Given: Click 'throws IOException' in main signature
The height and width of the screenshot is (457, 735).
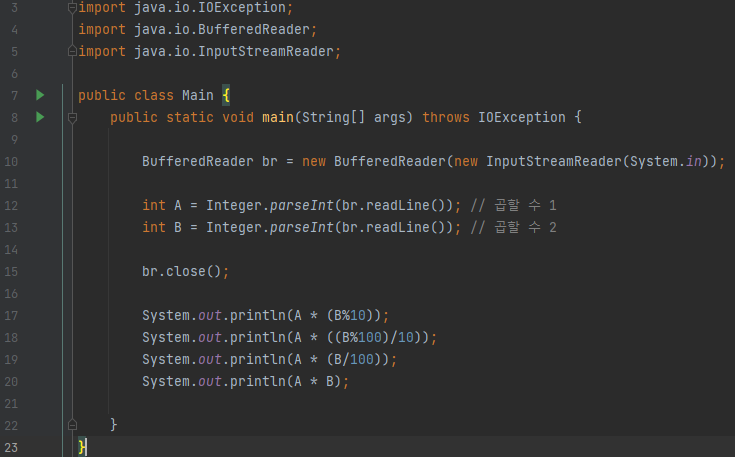Looking at the screenshot, I should click(494, 117).
